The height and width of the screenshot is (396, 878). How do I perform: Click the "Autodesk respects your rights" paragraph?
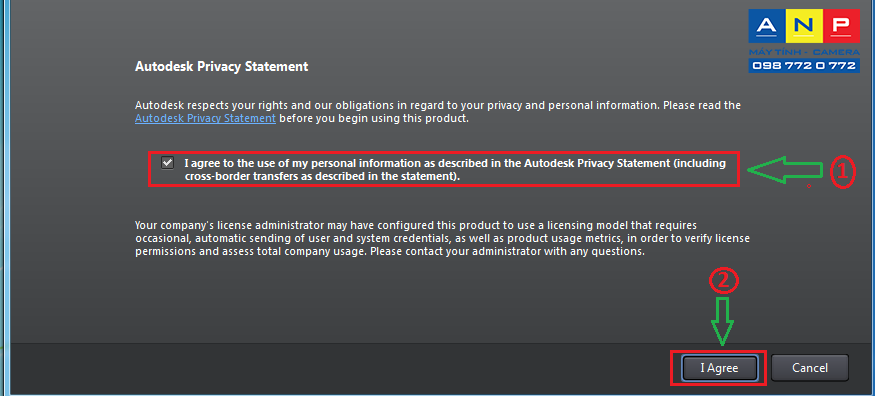438,112
